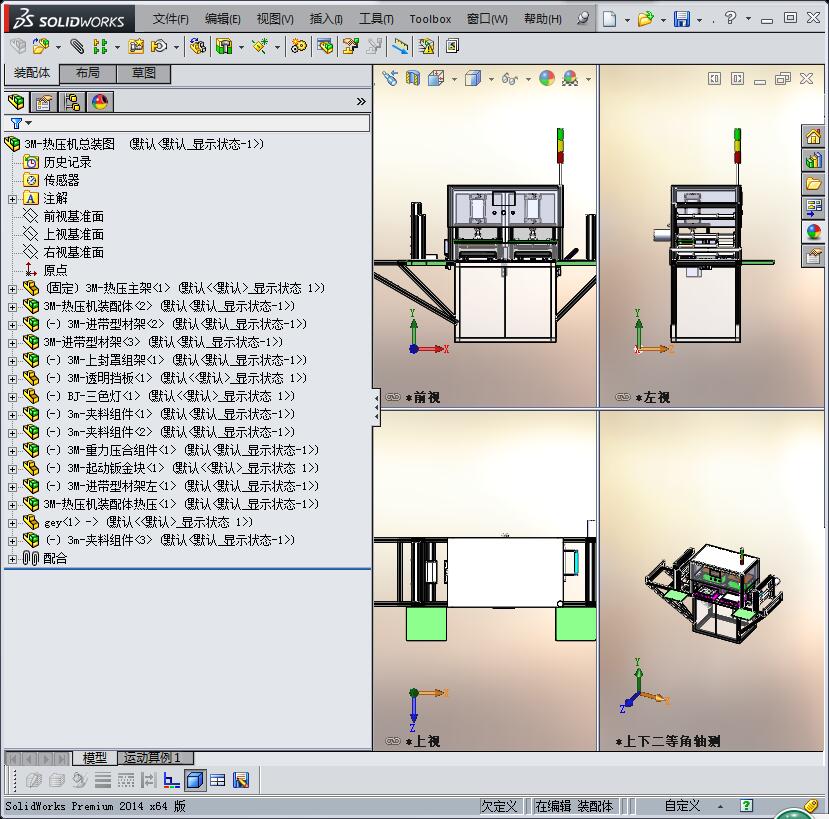Toggle the view link icon beside *前视
This screenshot has height=819, width=829.
(393, 397)
